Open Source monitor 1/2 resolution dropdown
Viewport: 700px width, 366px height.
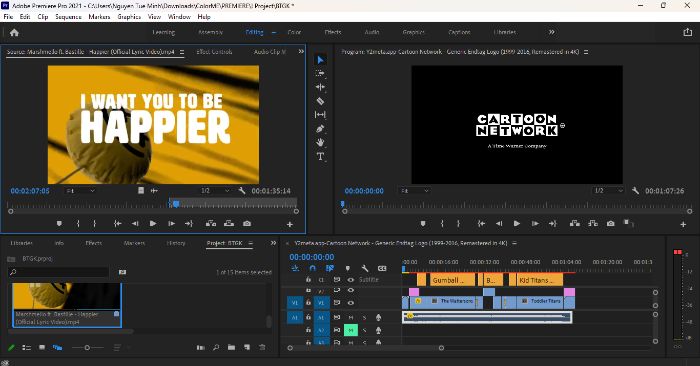(x=215, y=191)
